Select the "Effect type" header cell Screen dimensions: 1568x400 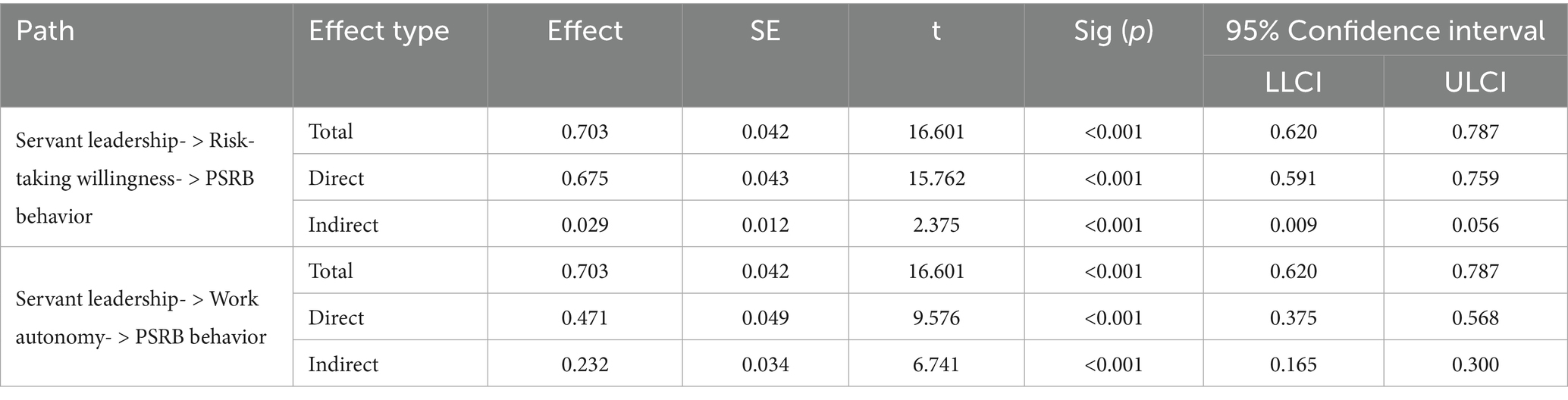coord(378,32)
